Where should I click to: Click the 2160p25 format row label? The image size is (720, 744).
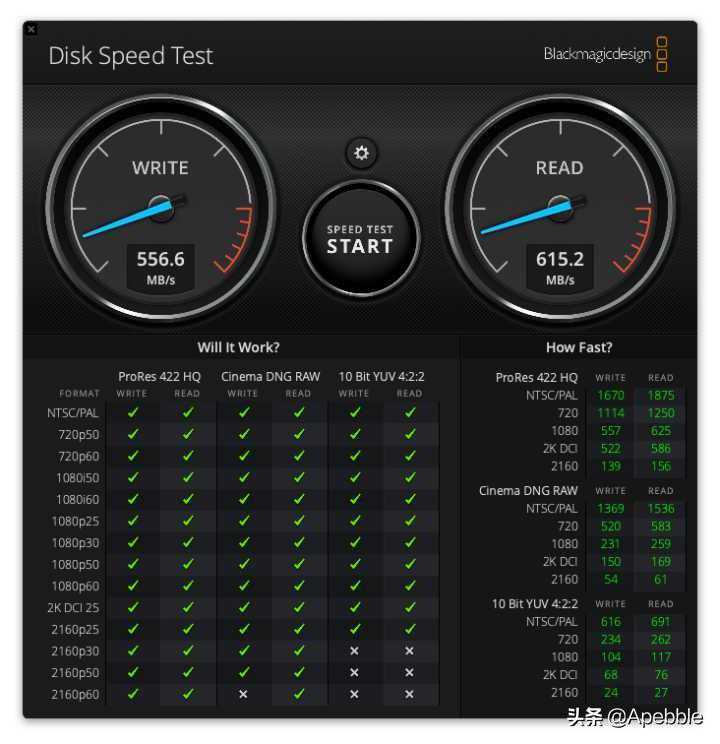tap(75, 630)
